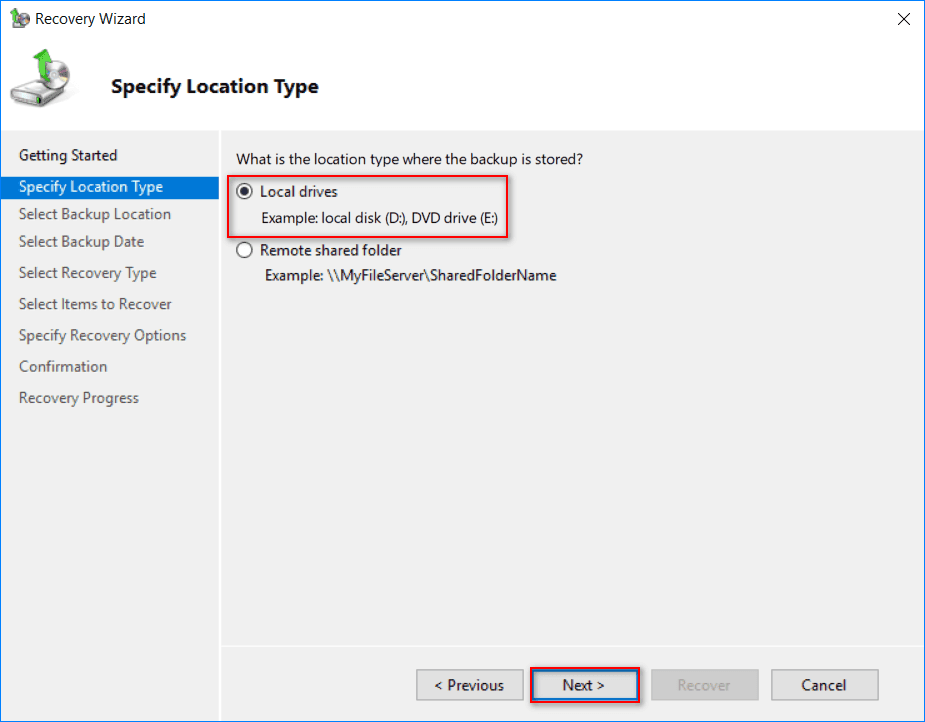Click Select Backup Date step

pyautogui.click(x=82, y=241)
